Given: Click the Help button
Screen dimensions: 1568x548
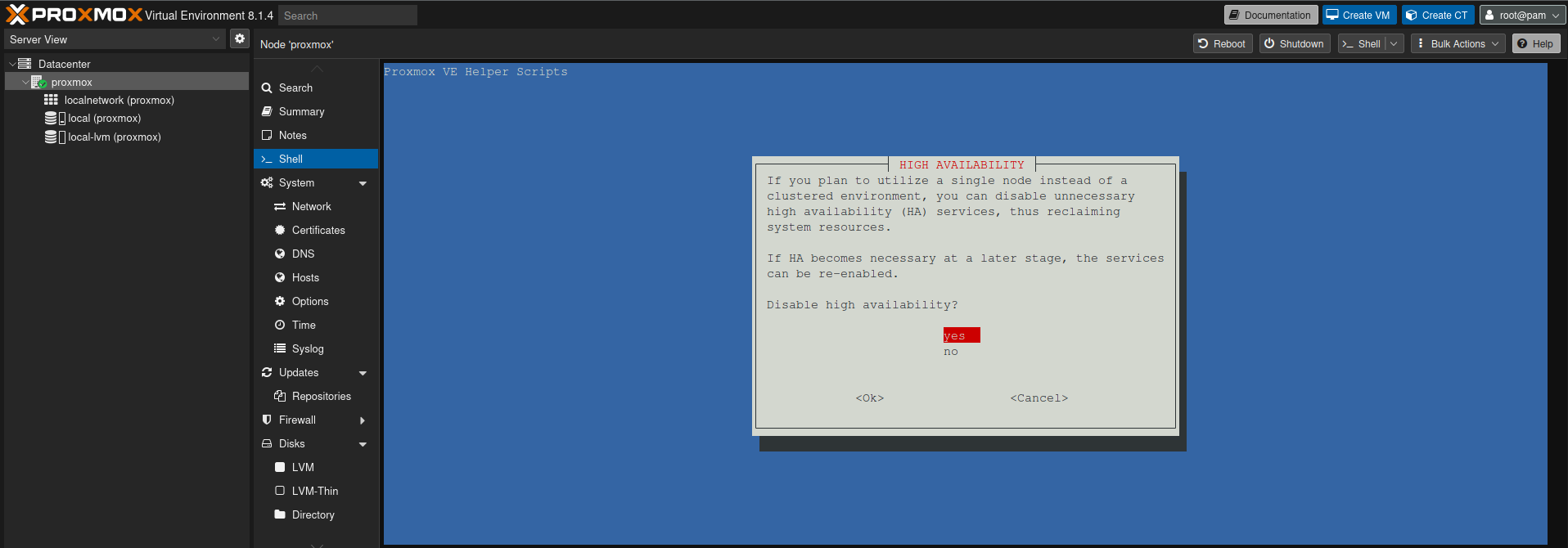Looking at the screenshot, I should [x=1536, y=44].
